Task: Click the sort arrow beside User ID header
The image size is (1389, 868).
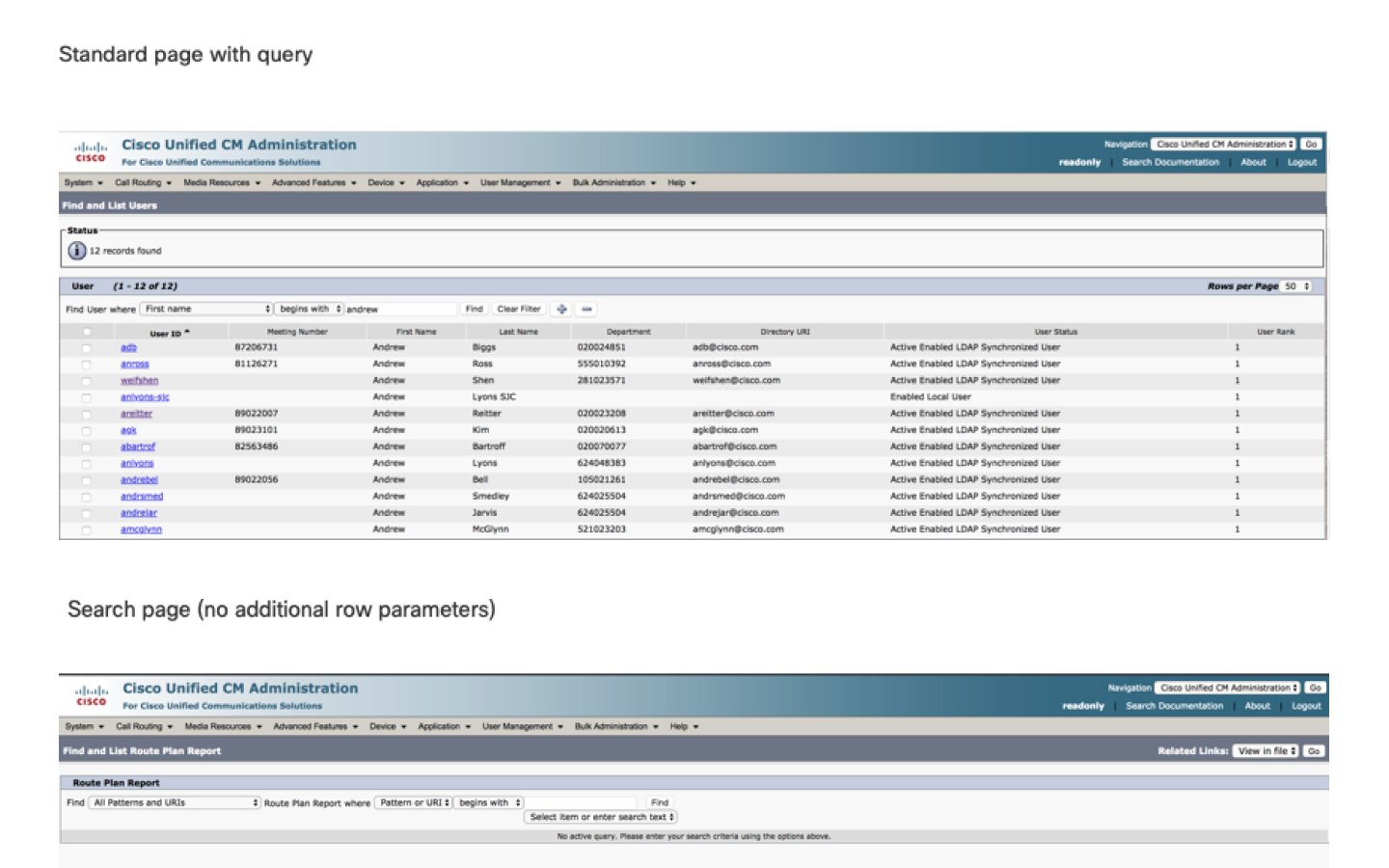Action: tap(187, 332)
